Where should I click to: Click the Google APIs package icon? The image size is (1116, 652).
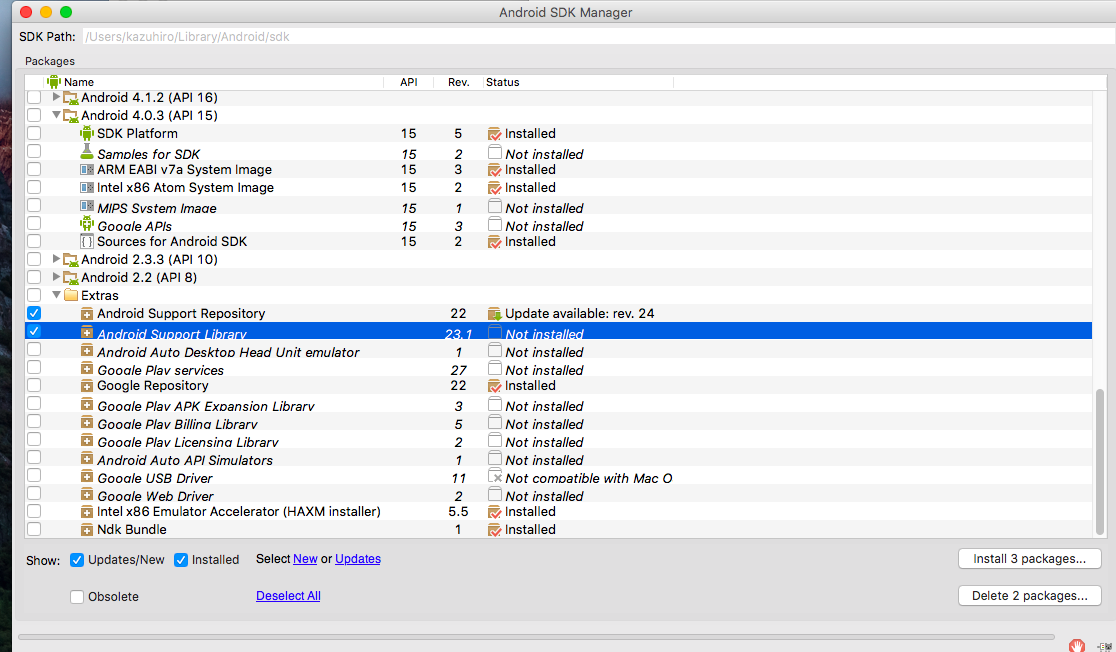tap(88, 225)
